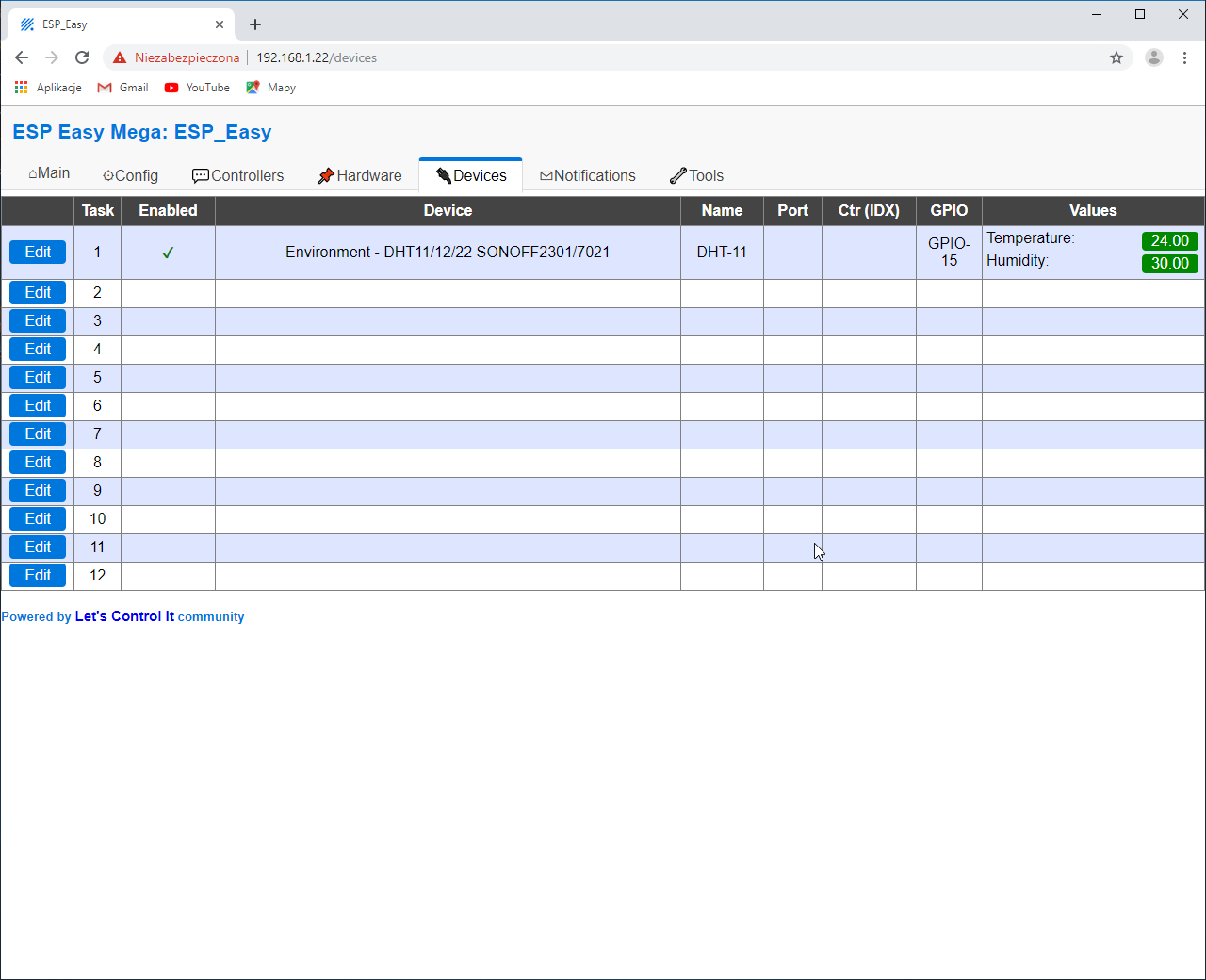1206x980 pixels.
Task: Click the ESP Easy Mega: ESP_Easy heading
Action: point(142,132)
